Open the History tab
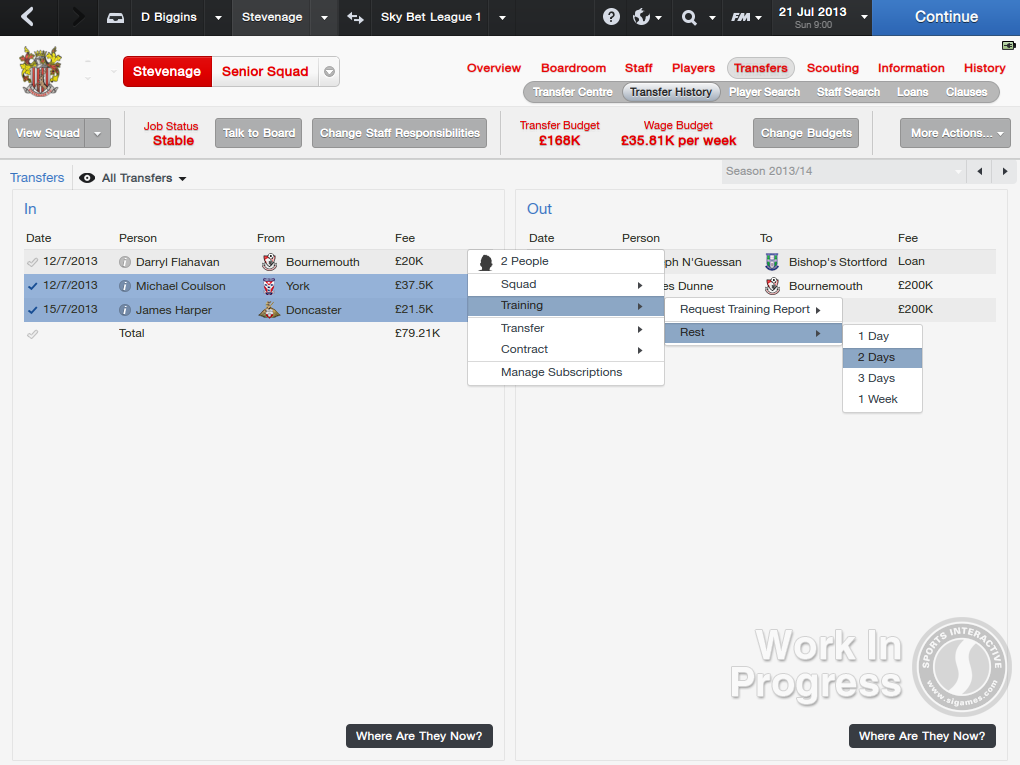 (x=984, y=68)
